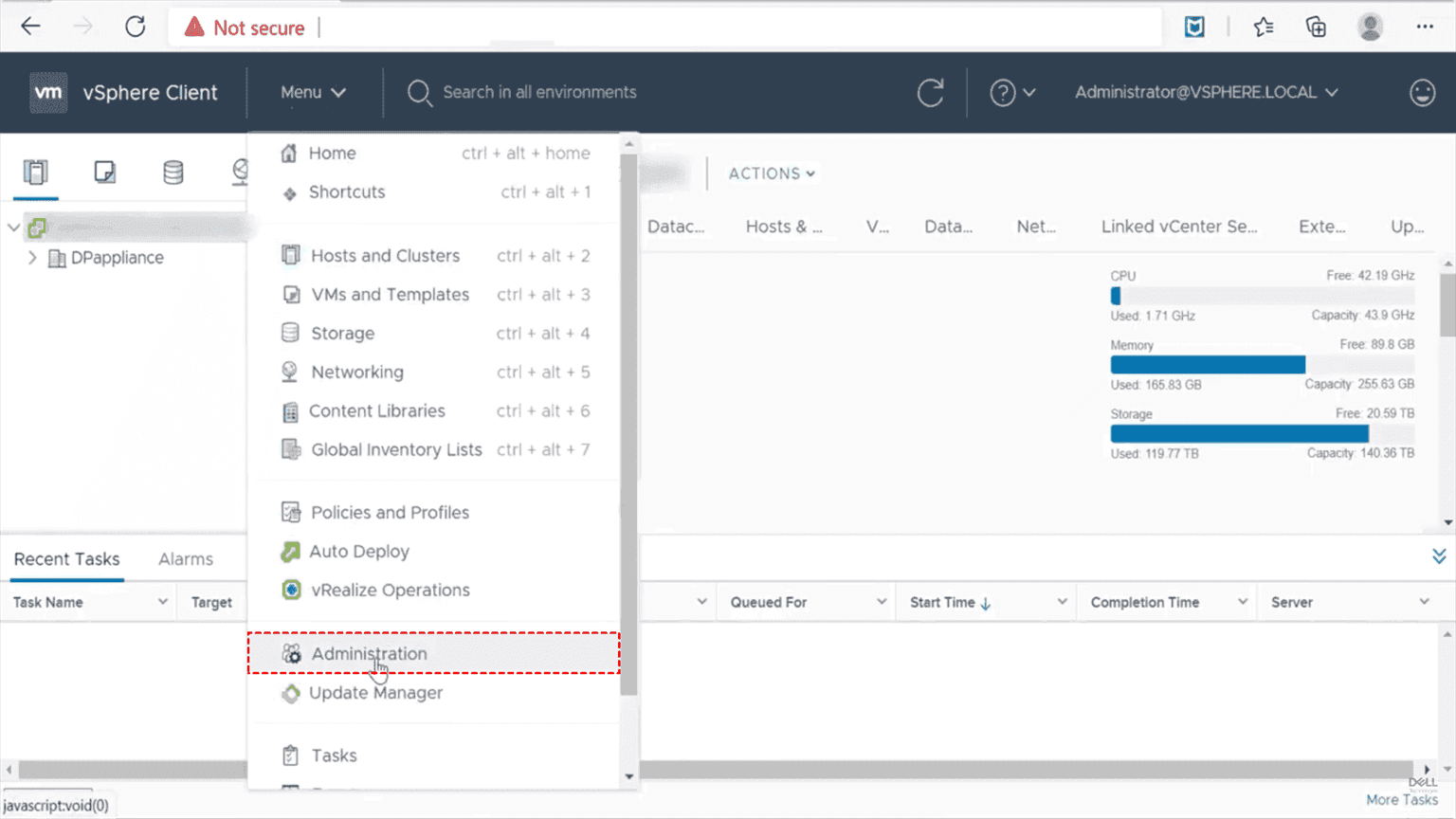Click the Memory usage bar
The width and height of the screenshot is (1456, 819).
click(1262, 365)
